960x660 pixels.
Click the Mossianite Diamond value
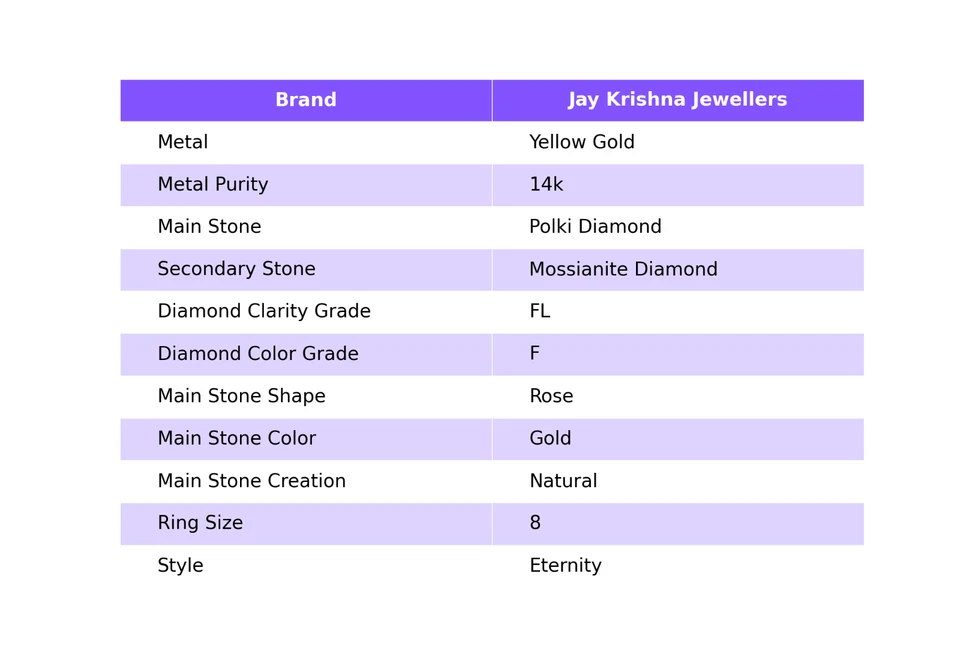(x=623, y=269)
